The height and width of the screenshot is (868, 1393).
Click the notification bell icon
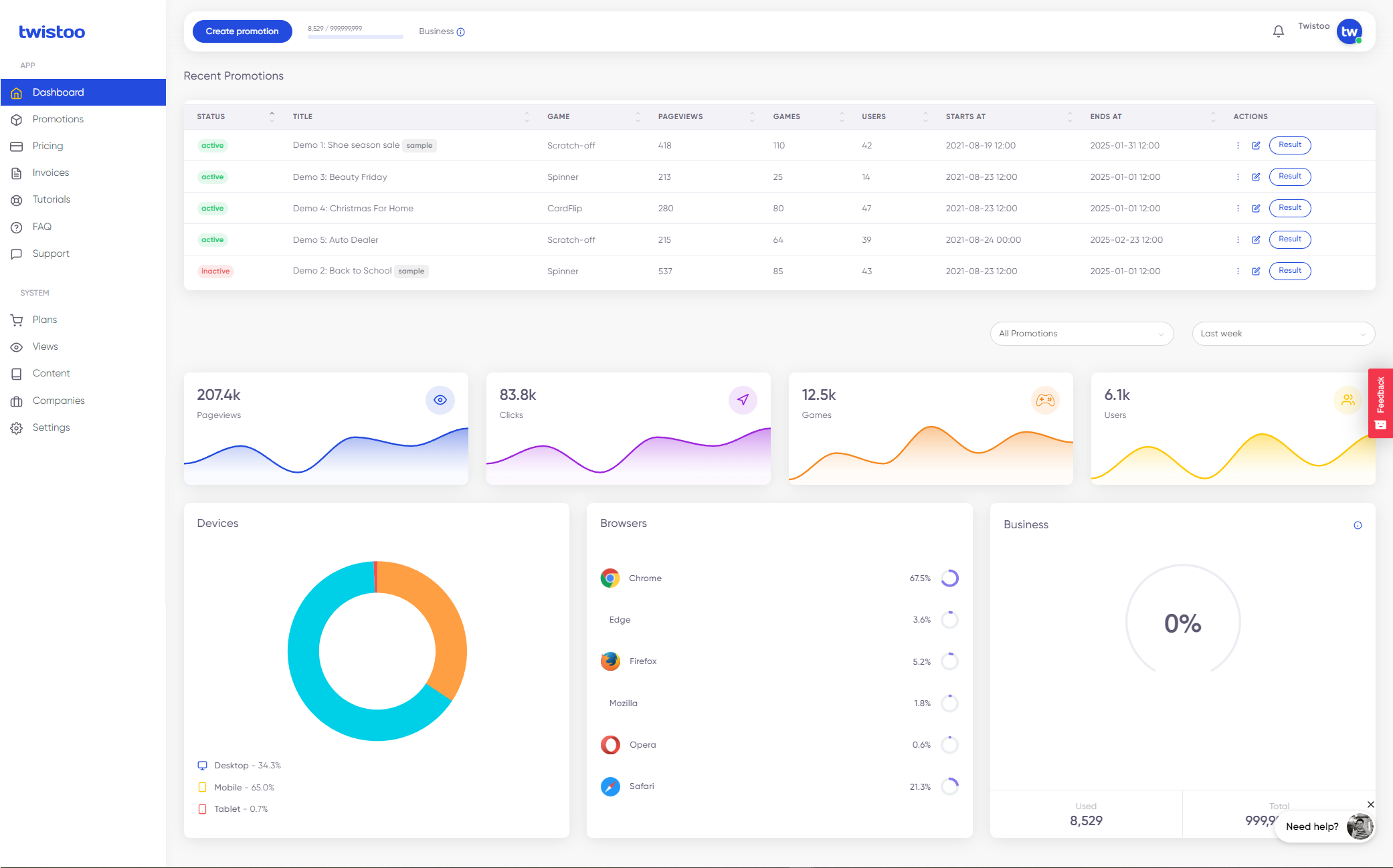(x=1278, y=31)
